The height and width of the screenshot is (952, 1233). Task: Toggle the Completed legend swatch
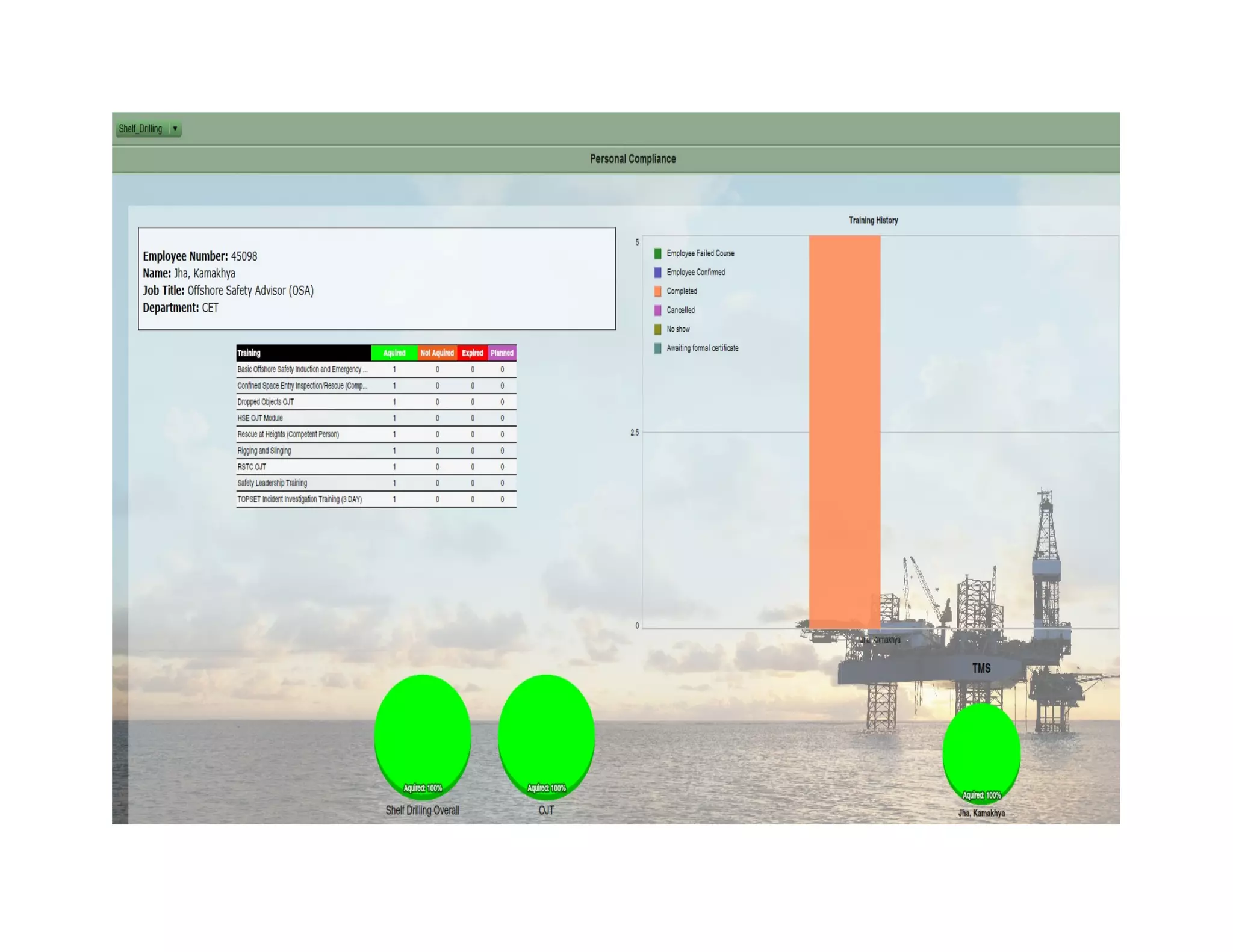click(x=657, y=291)
